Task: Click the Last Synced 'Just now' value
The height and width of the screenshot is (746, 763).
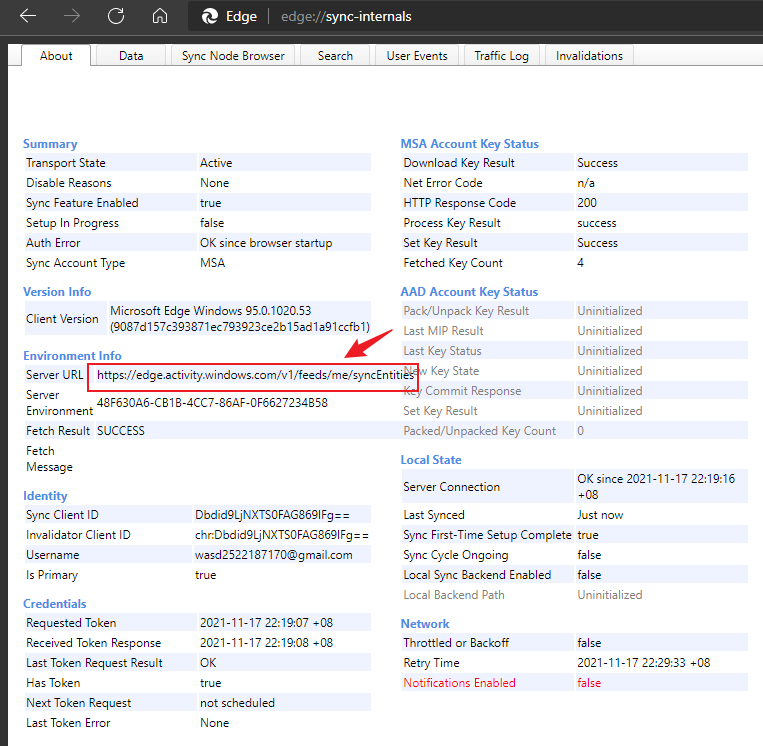Action: 600,515
